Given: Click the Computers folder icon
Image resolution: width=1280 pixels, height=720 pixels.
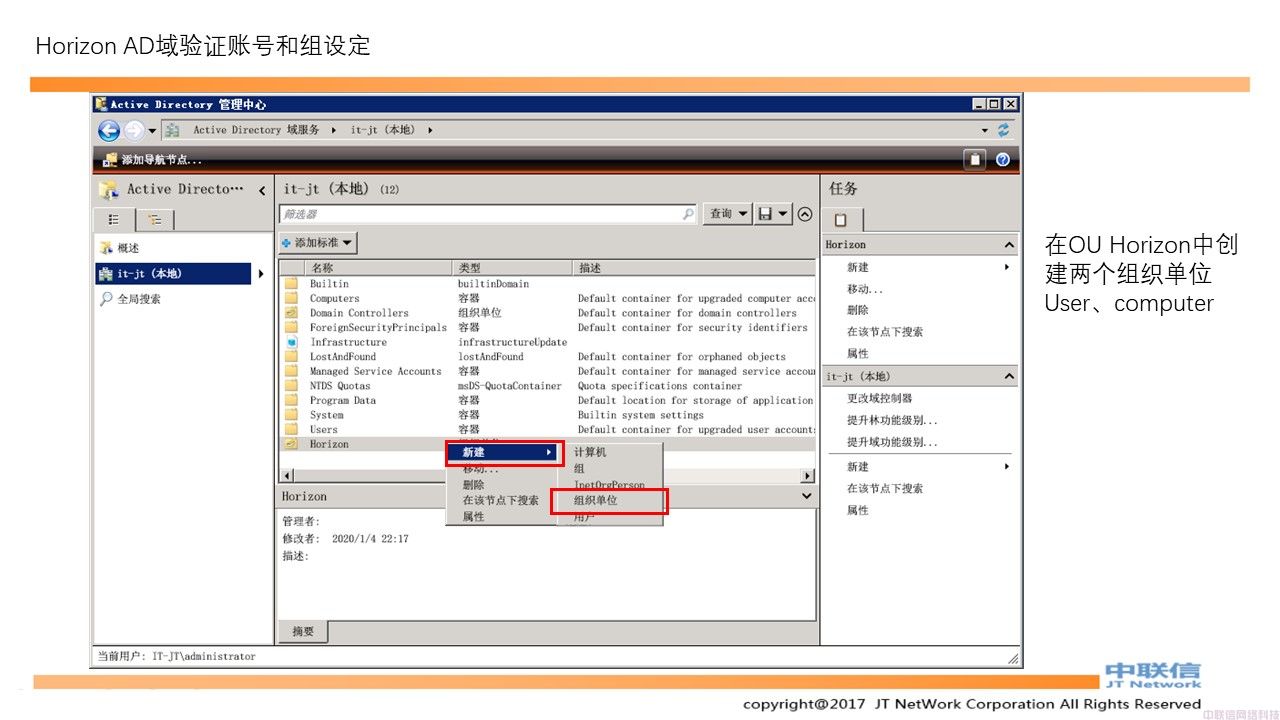Looking at the screenshot, I should tap(291, 298).
